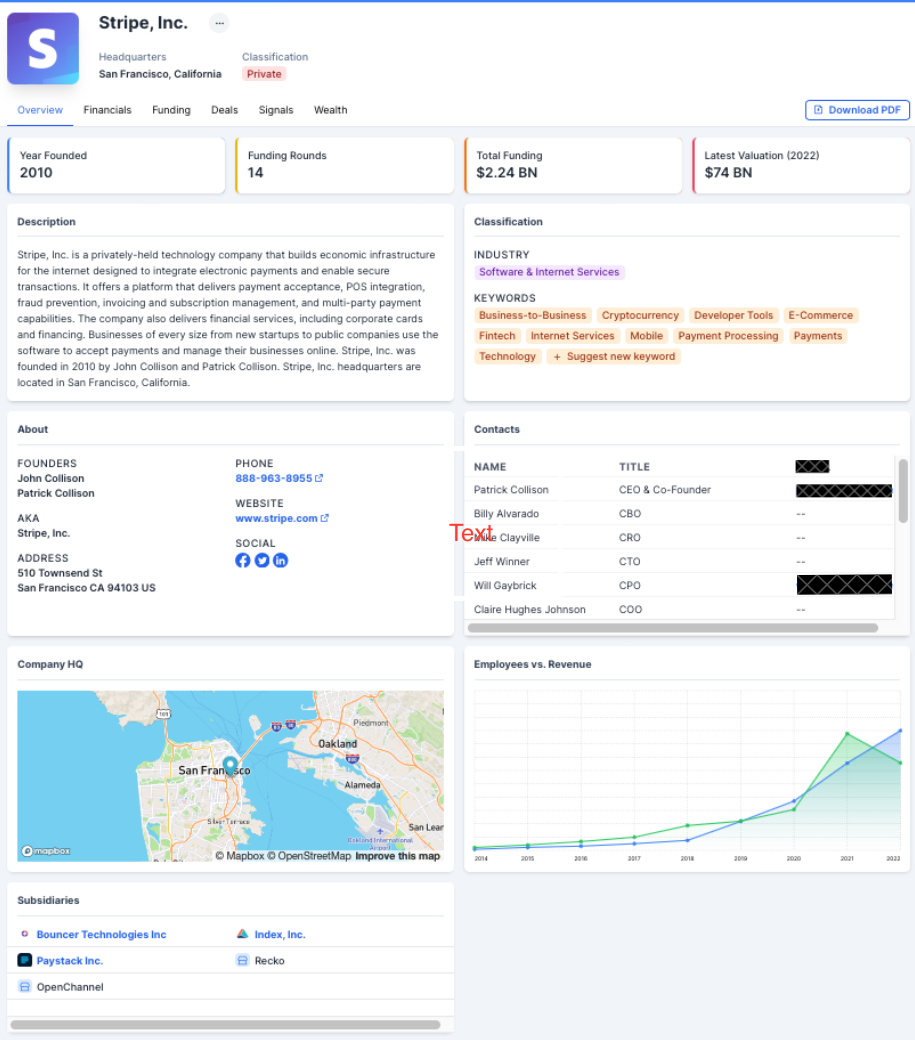
Task: Select the Payment Processing keyword tag
Action: point(728,336)
